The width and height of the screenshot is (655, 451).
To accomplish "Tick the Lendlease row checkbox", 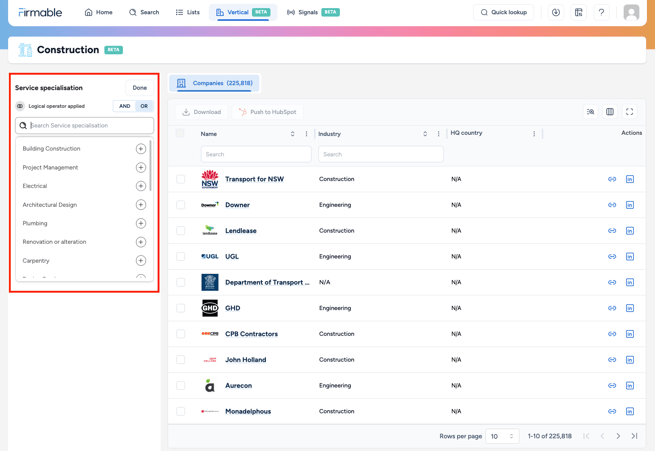I will coord(180,231).
